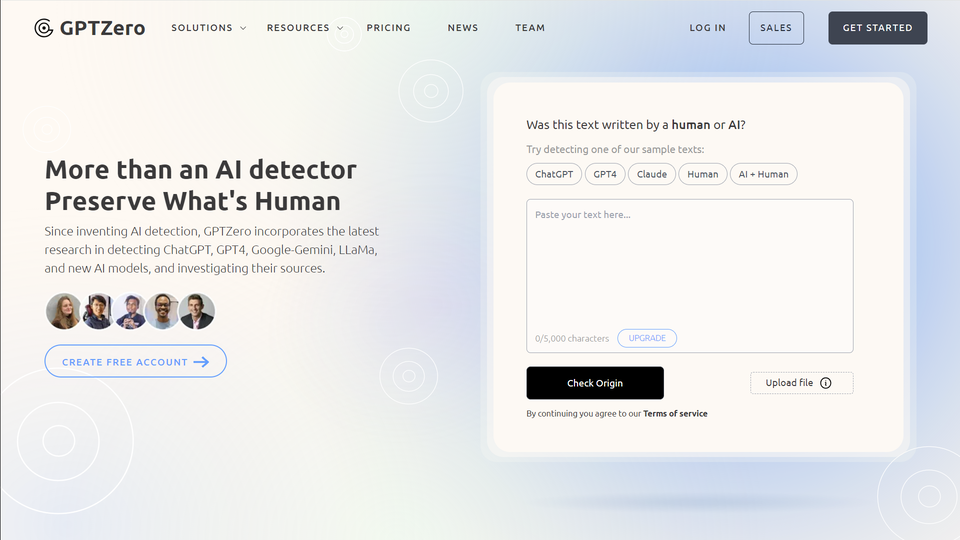Open the Team page

click(530, 28)
